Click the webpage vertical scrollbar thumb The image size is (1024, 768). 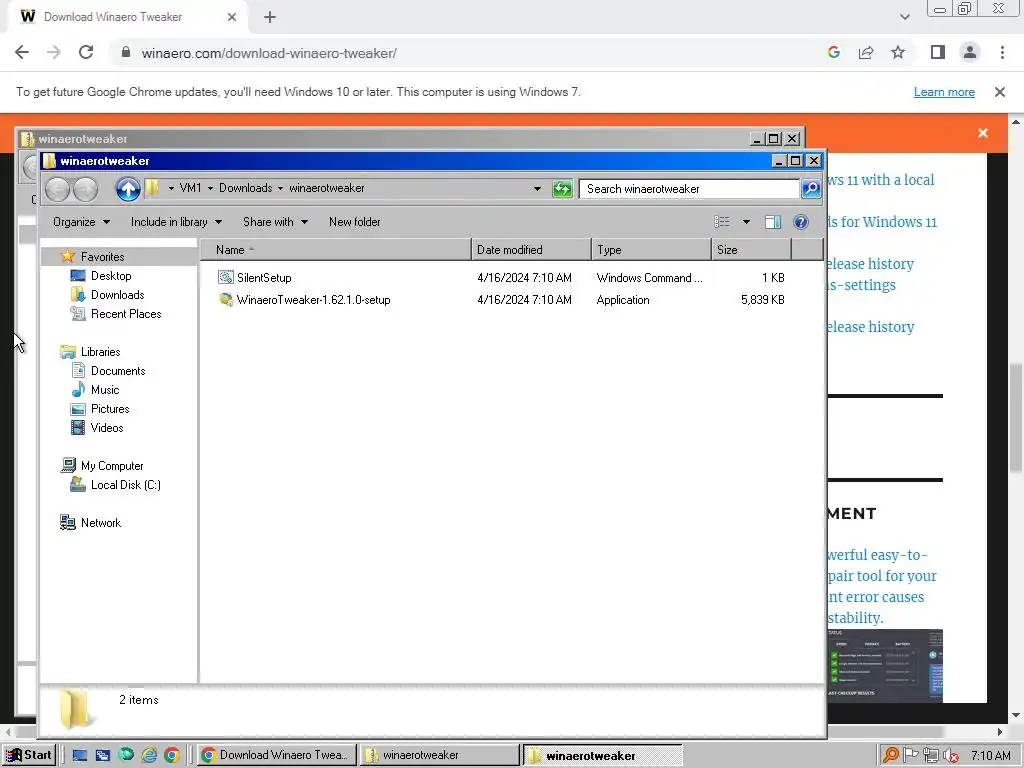coord(1016,418)
